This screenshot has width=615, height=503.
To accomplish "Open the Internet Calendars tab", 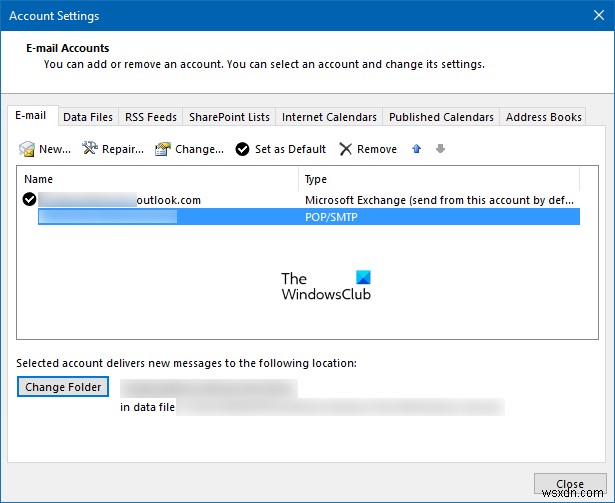I will [329, 117].
